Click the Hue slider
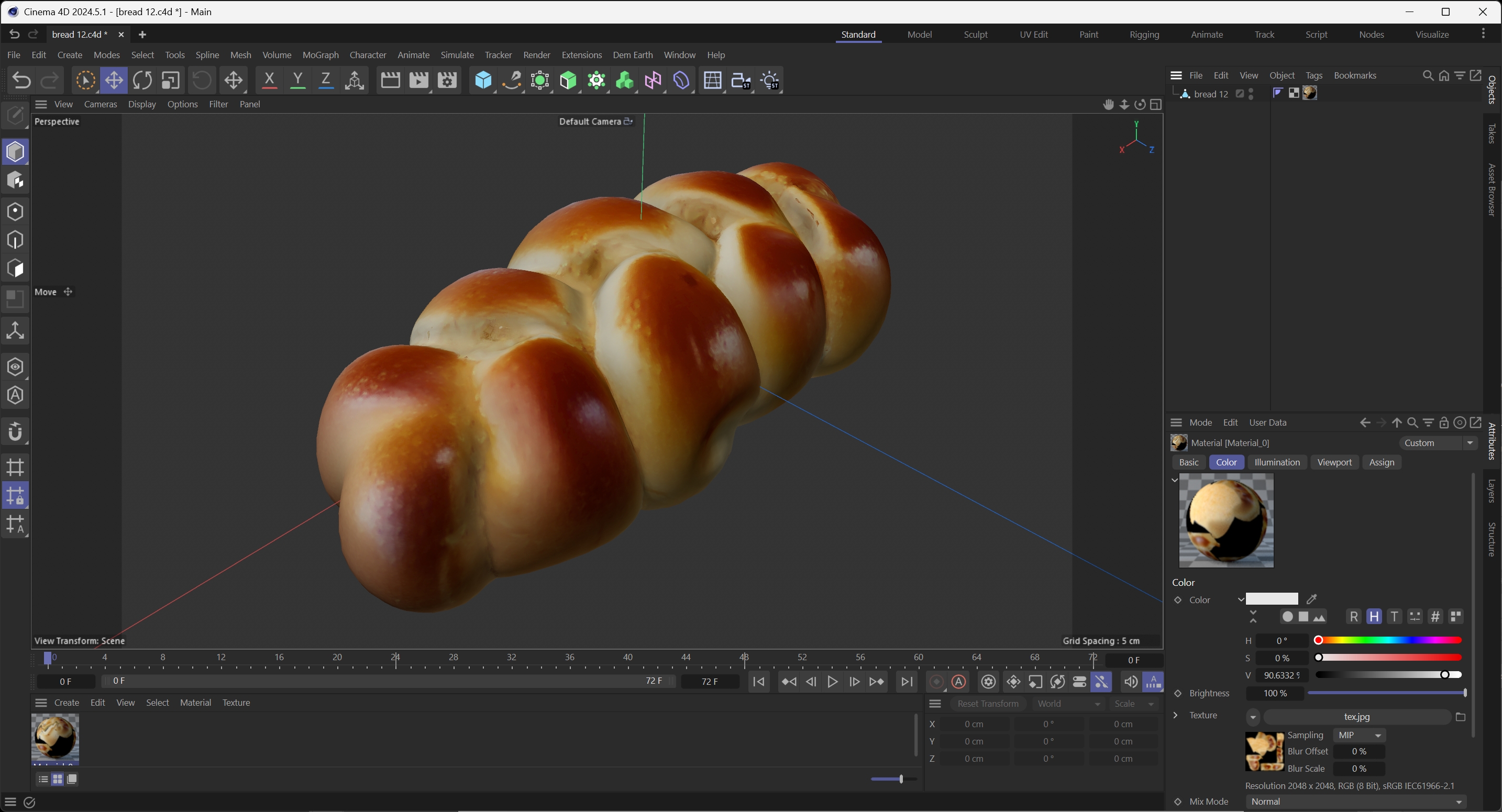The height and width of the screenshot is (812, 1502). tap(1388, 641)
